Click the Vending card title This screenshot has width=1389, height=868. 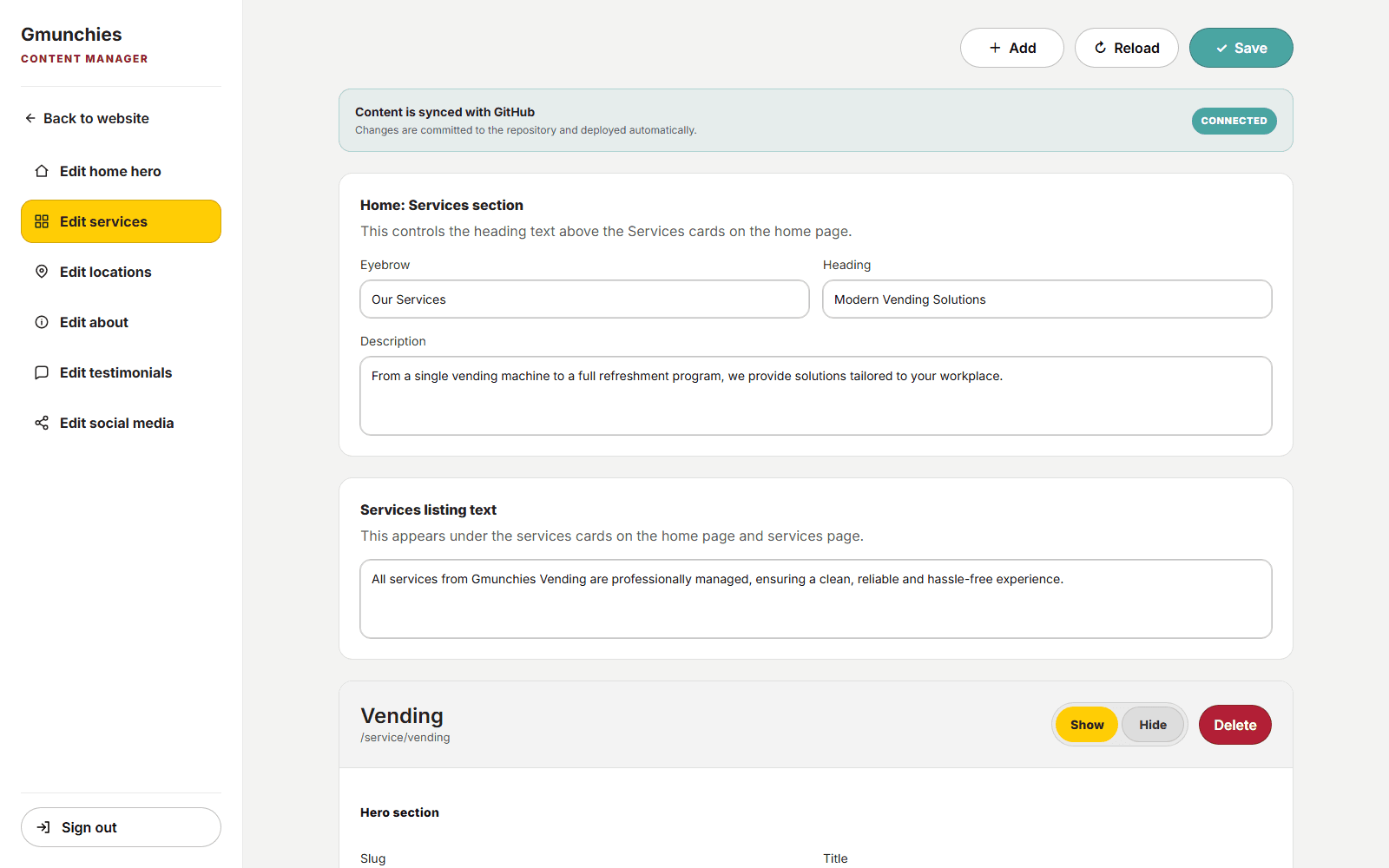402,716
